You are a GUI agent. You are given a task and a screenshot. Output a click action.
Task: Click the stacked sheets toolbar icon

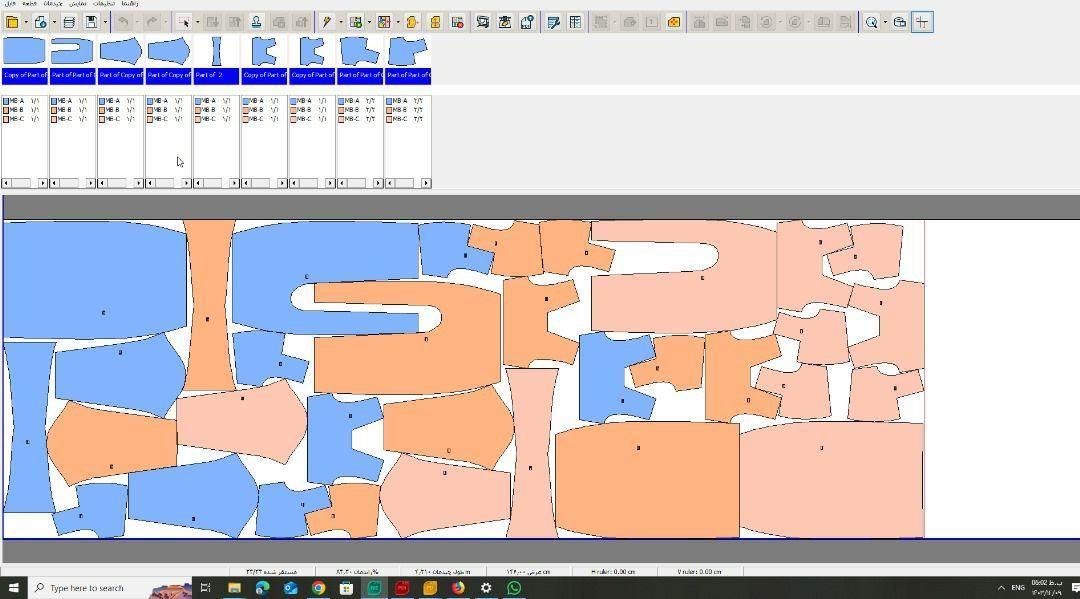click(x=69, y=22)
